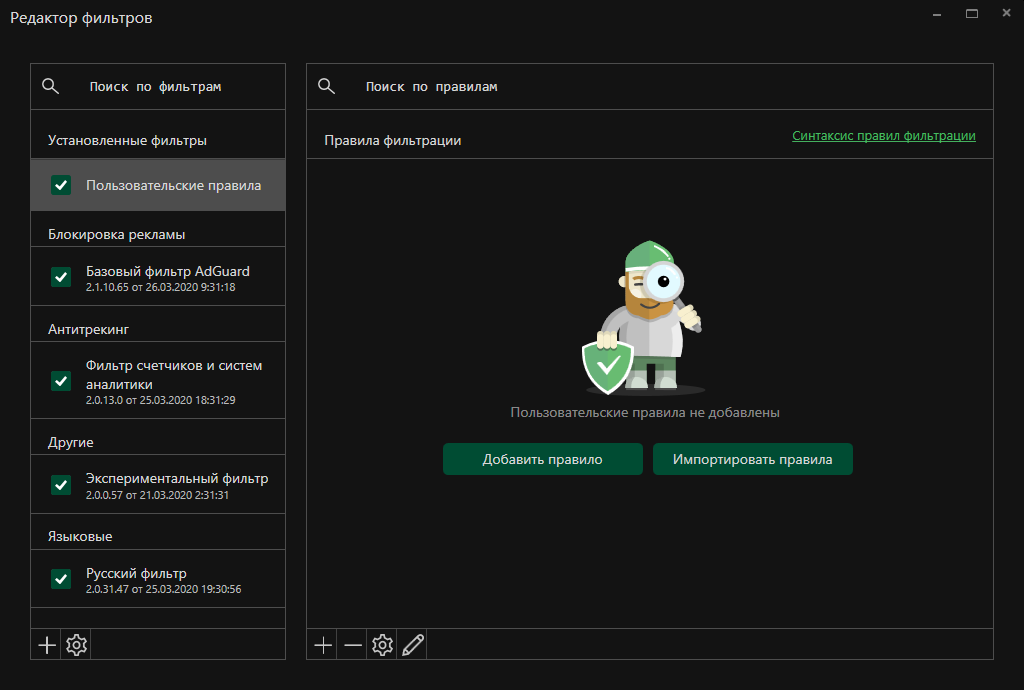
Task: Select Фильтр счетчиков и систем аналитики row
Action: point(158,381)
